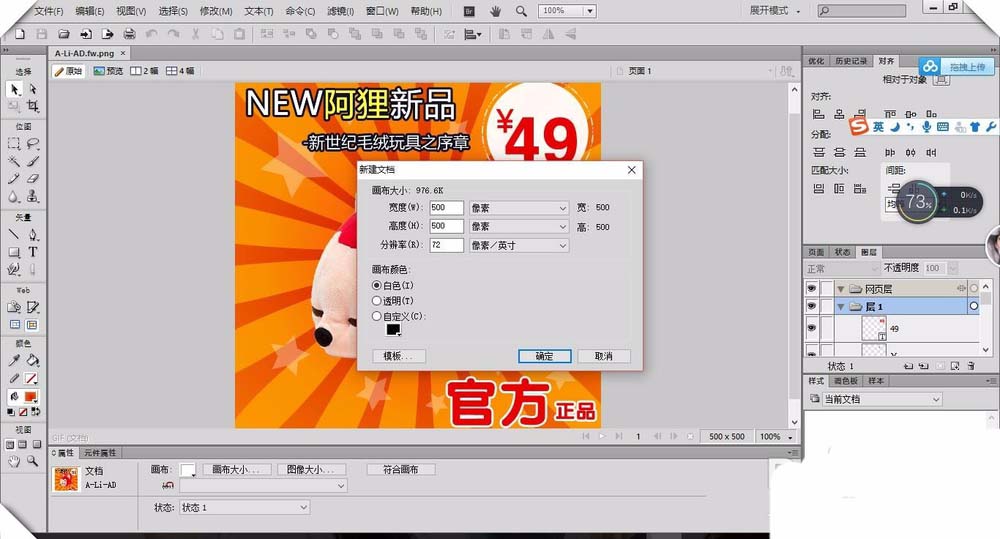Pick the Magic Wand tool

pos(15,160)
